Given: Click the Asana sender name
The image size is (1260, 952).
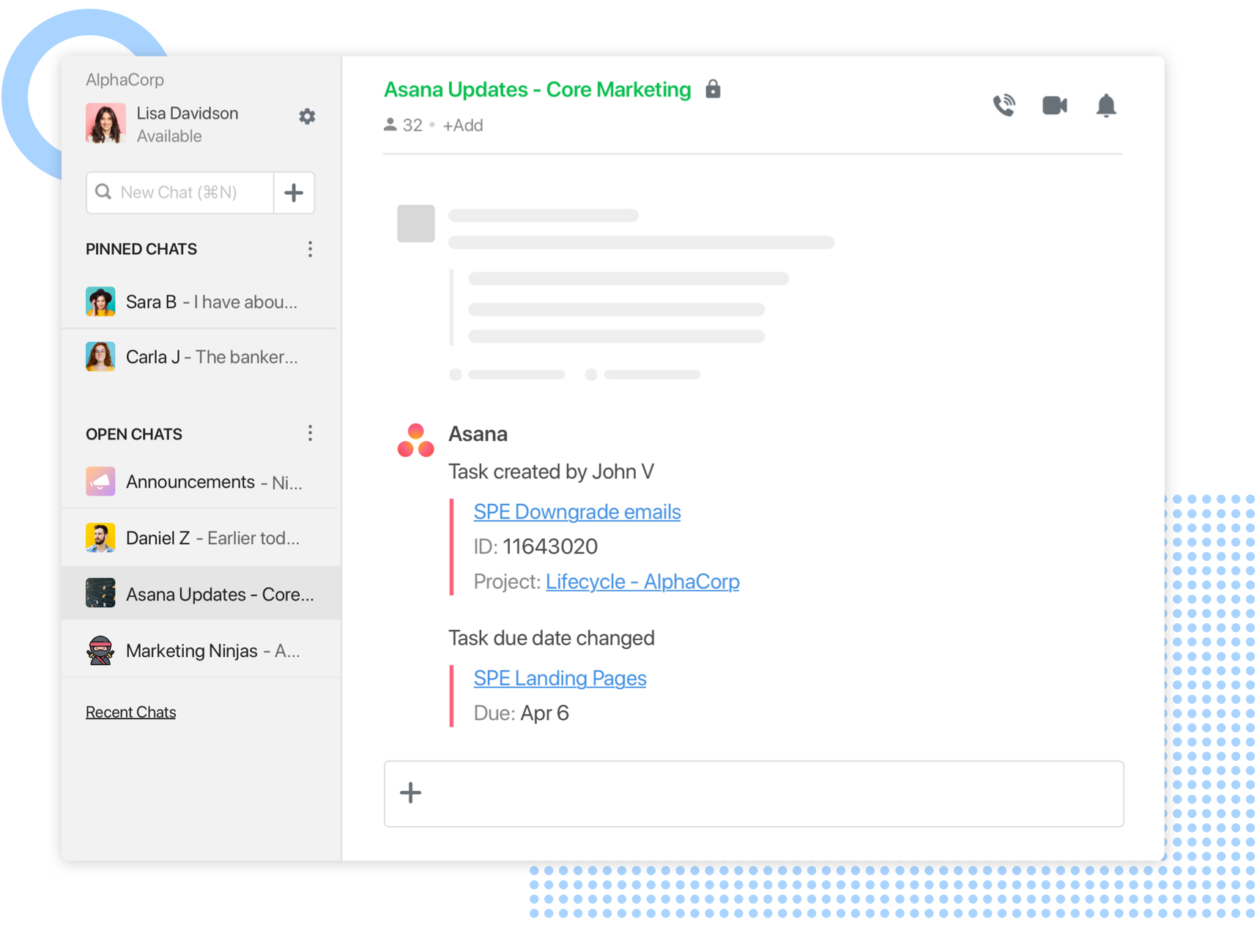Looking at the screenshot, I should tap(478, 434).
